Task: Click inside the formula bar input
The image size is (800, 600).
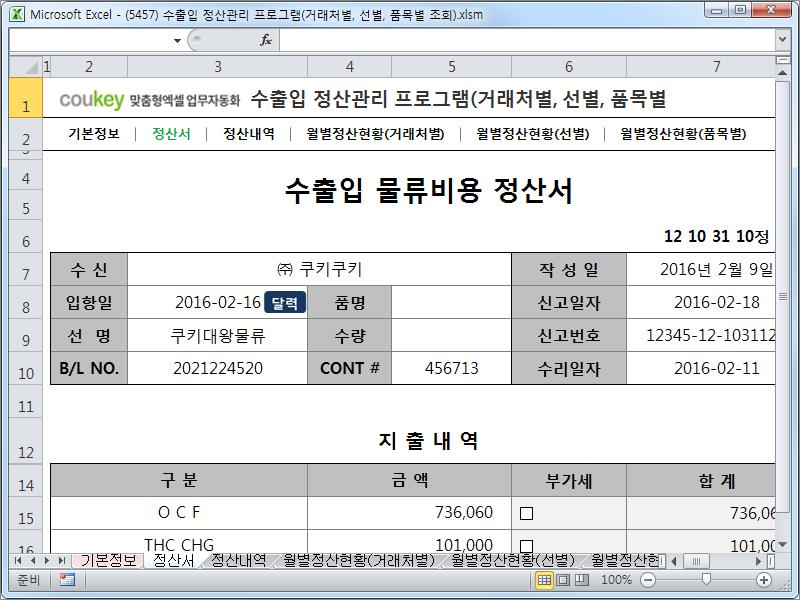Action: (527, 40)
